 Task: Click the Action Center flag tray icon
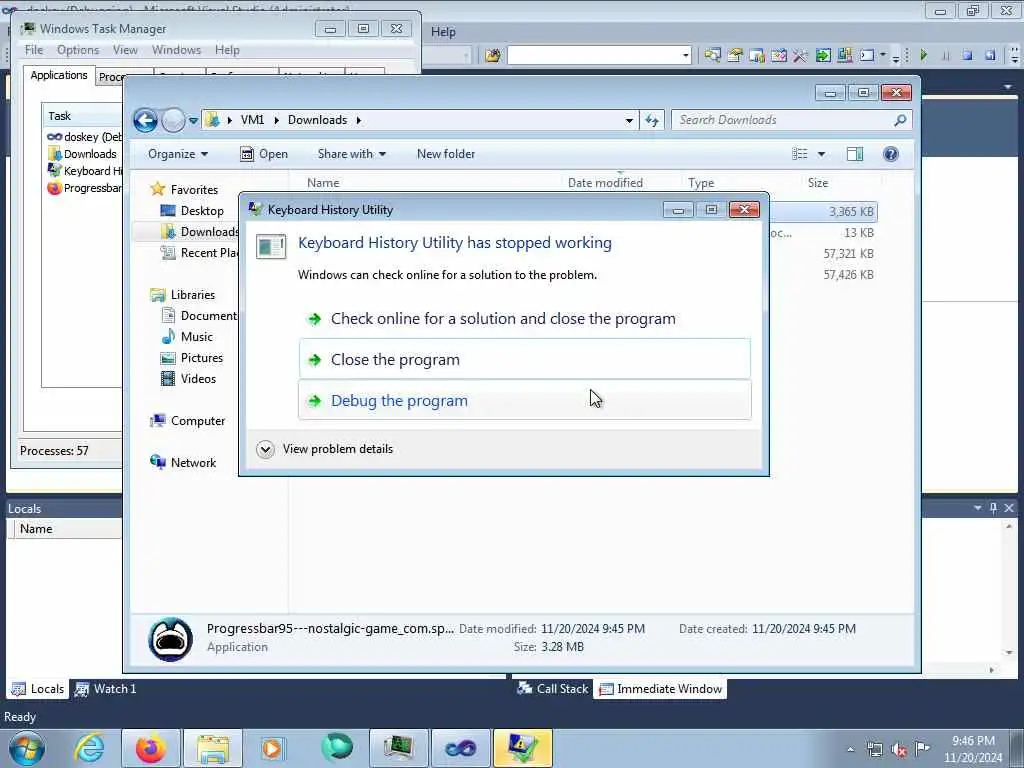coord(922,749)
